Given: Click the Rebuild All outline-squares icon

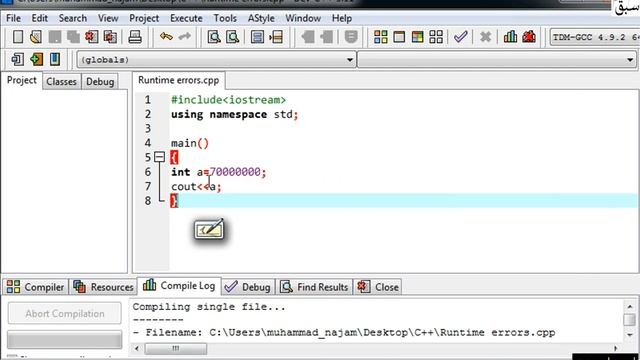Looking at the screenshot, I should pyautogui.click(x=436, y=37).
